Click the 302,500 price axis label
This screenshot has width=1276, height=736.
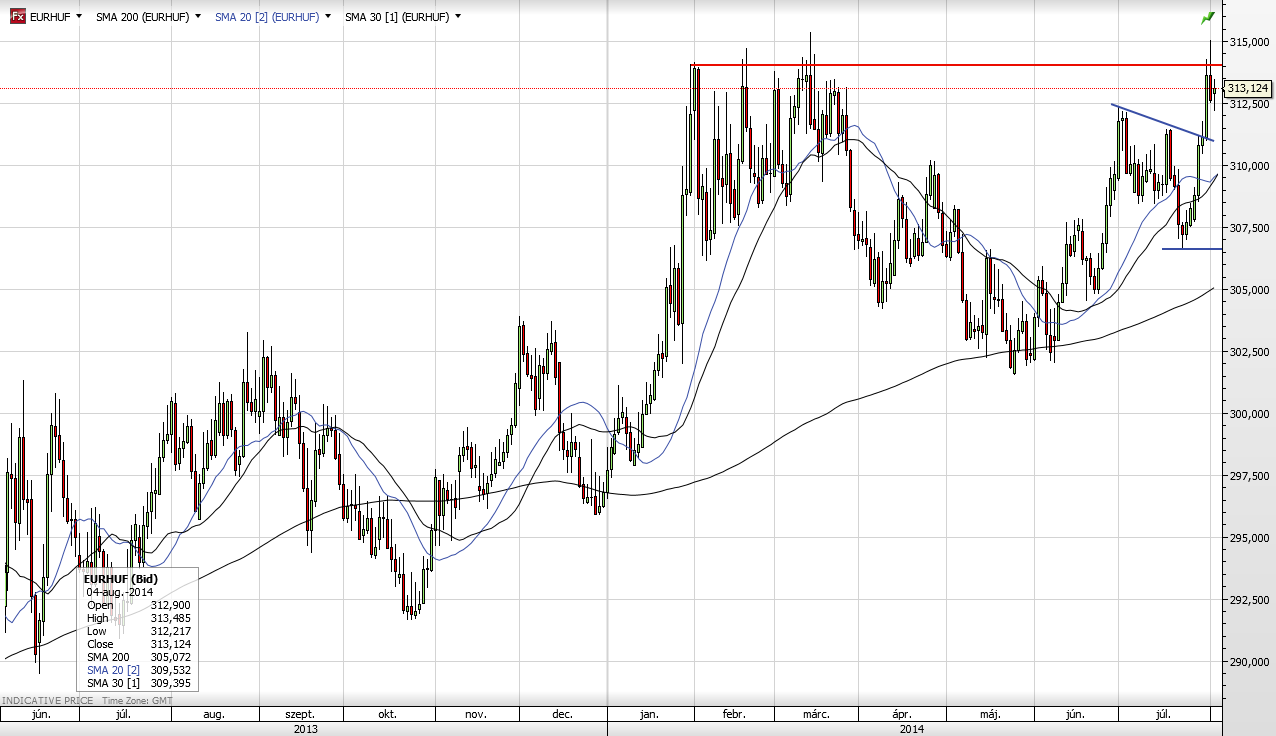click(x=1249, y=352)
